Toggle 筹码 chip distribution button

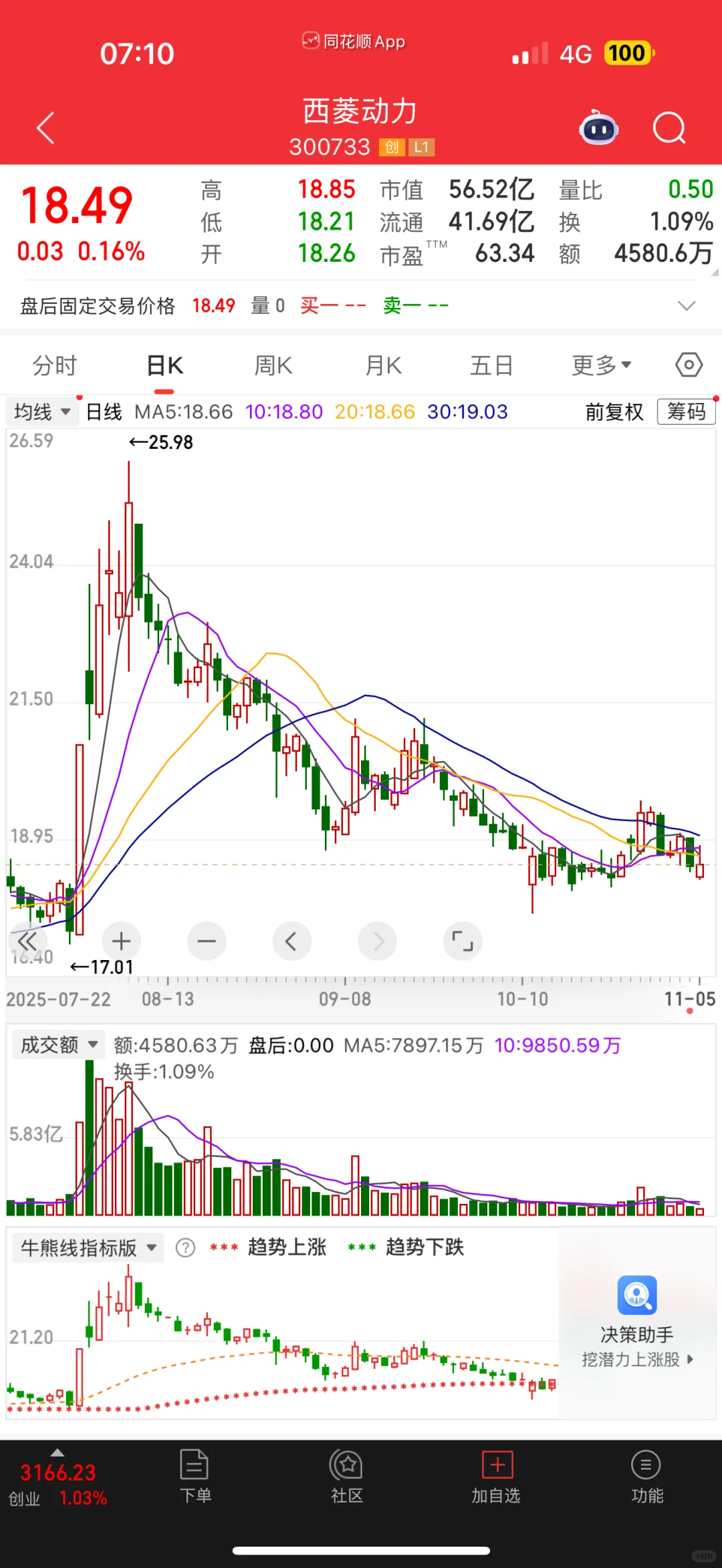[x=687, y=412]
